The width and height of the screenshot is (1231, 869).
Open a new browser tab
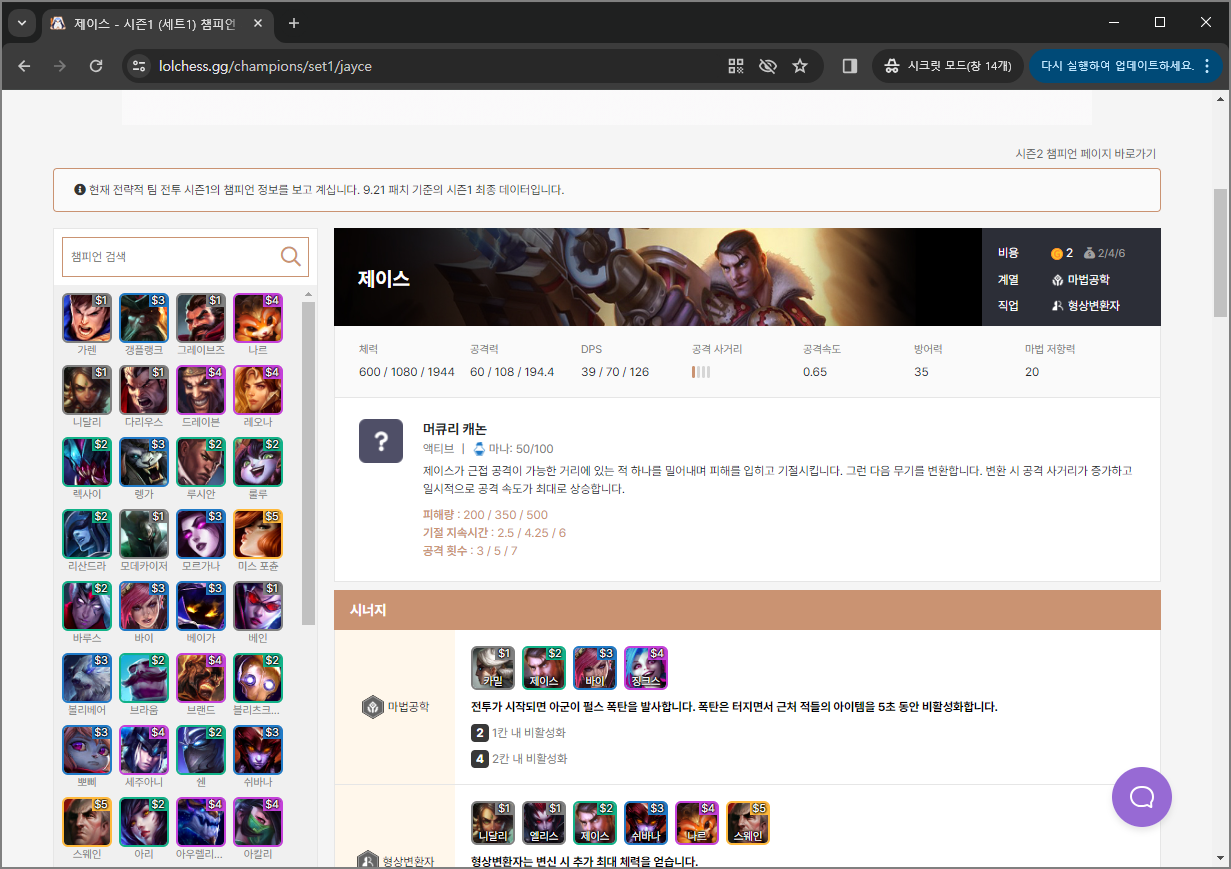[x=293, y=23]
